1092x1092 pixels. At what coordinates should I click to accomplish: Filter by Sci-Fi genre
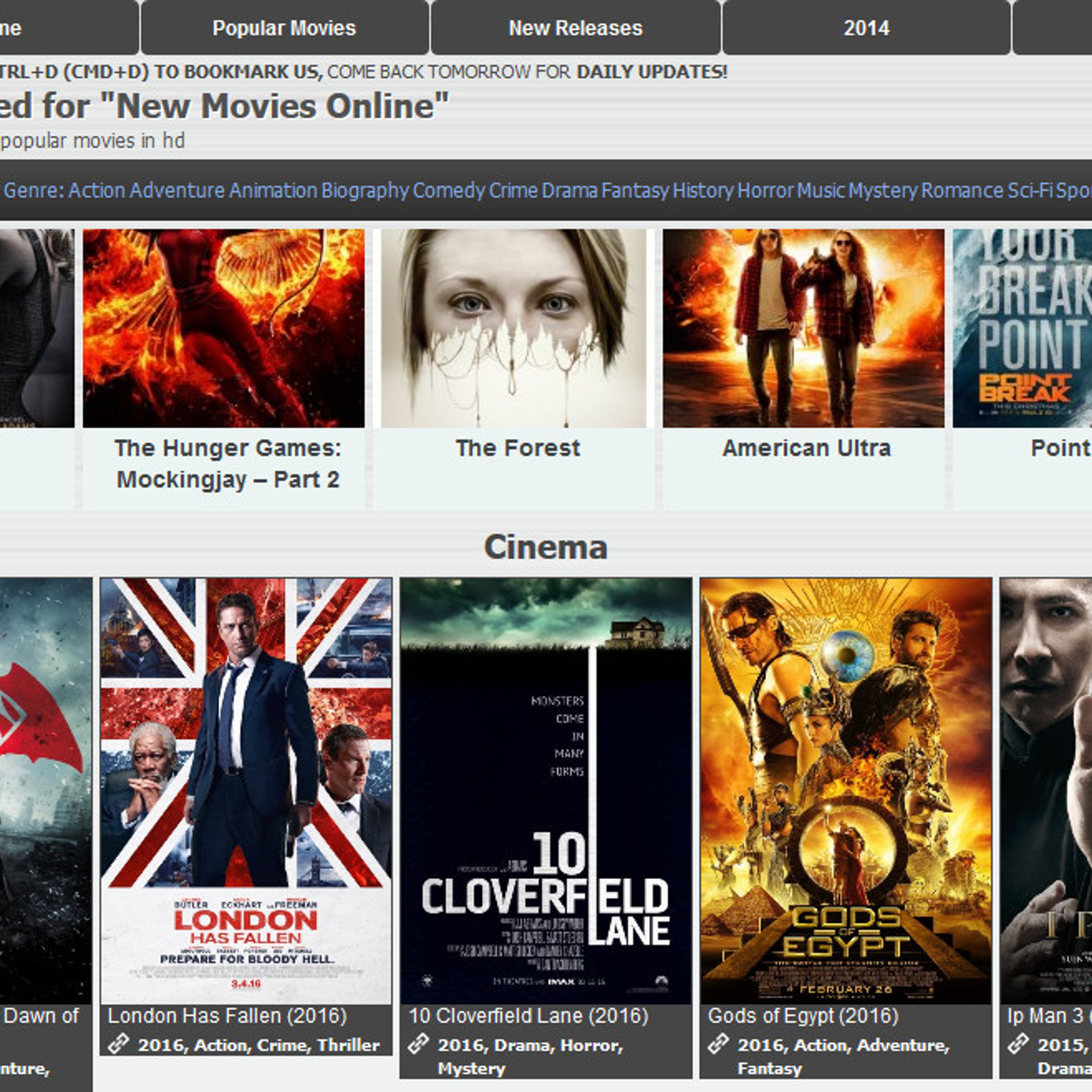click(x=1031, y=190)
